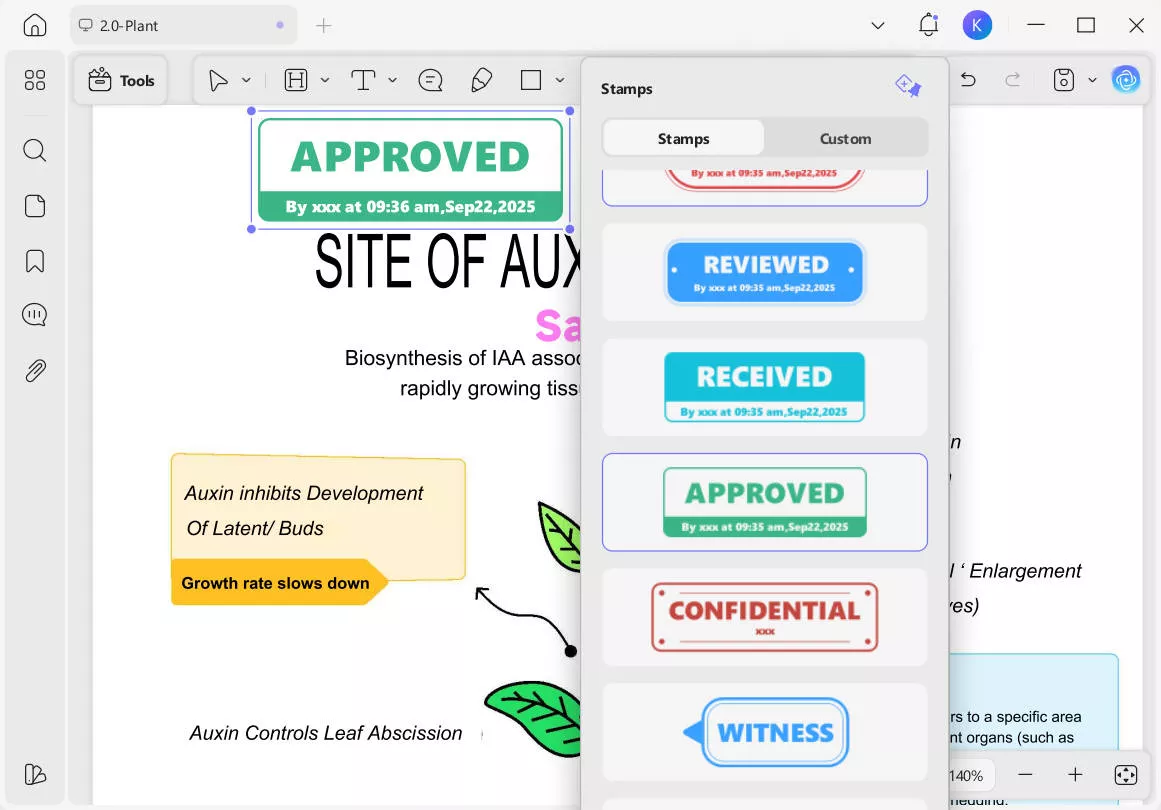Open the Tools button

(121, 81)
